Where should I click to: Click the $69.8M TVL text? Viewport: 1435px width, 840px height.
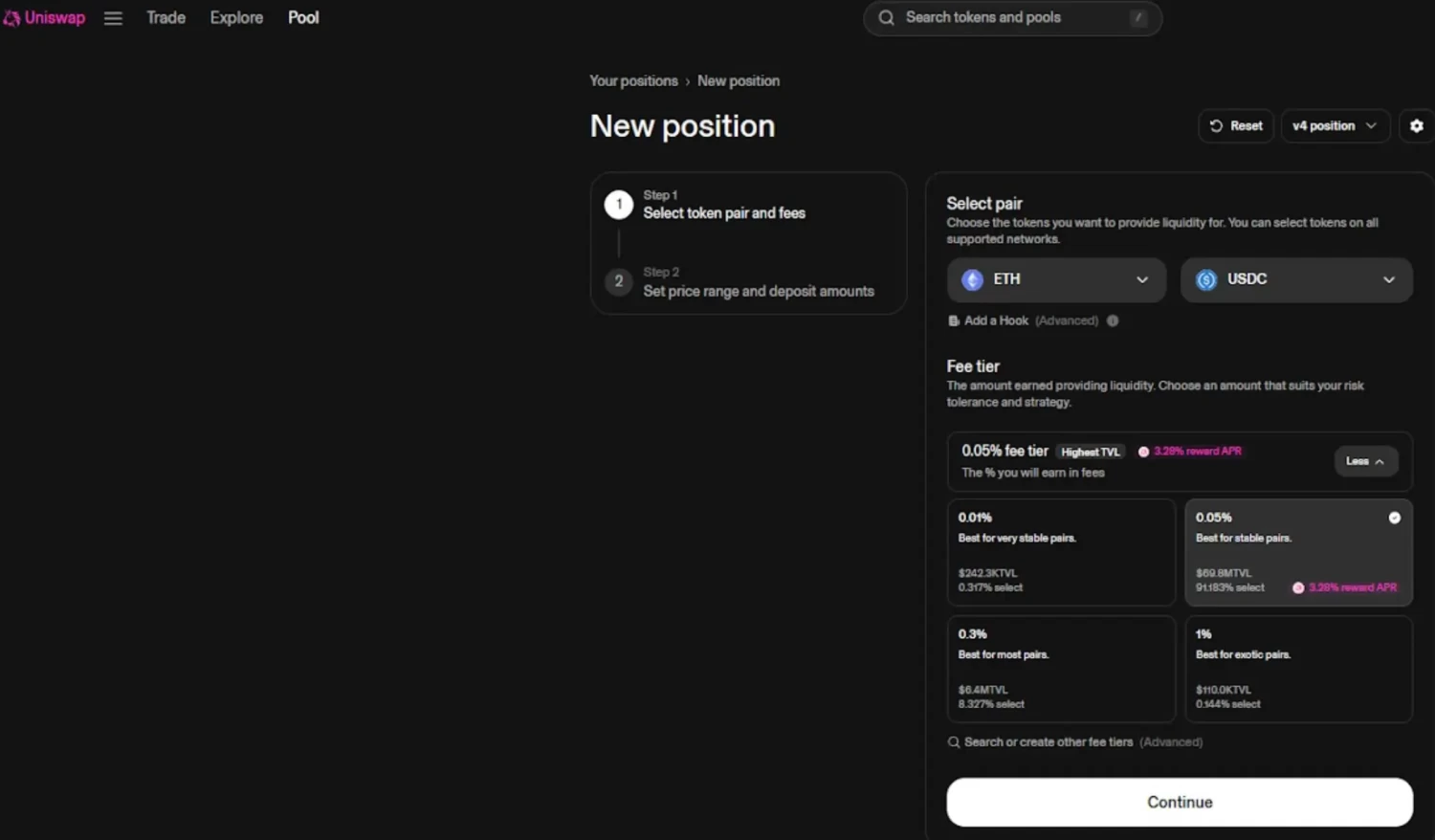click(1224, 573)
